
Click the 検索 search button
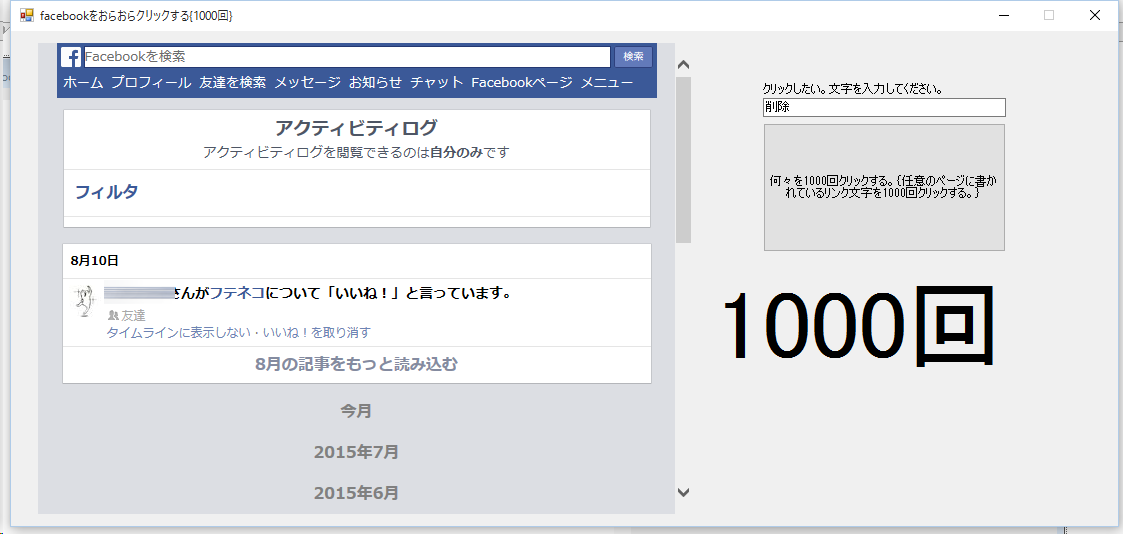(x=633, y=57)
